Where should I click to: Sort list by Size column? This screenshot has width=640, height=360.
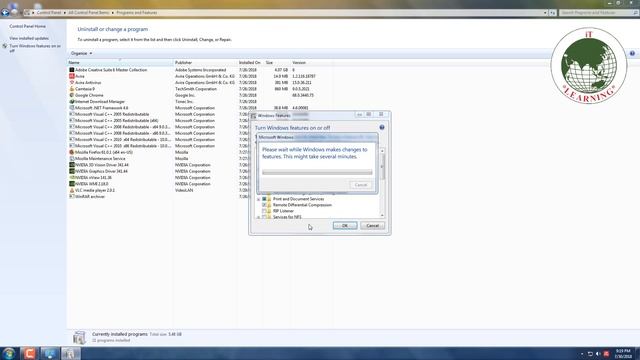(277, 63)
